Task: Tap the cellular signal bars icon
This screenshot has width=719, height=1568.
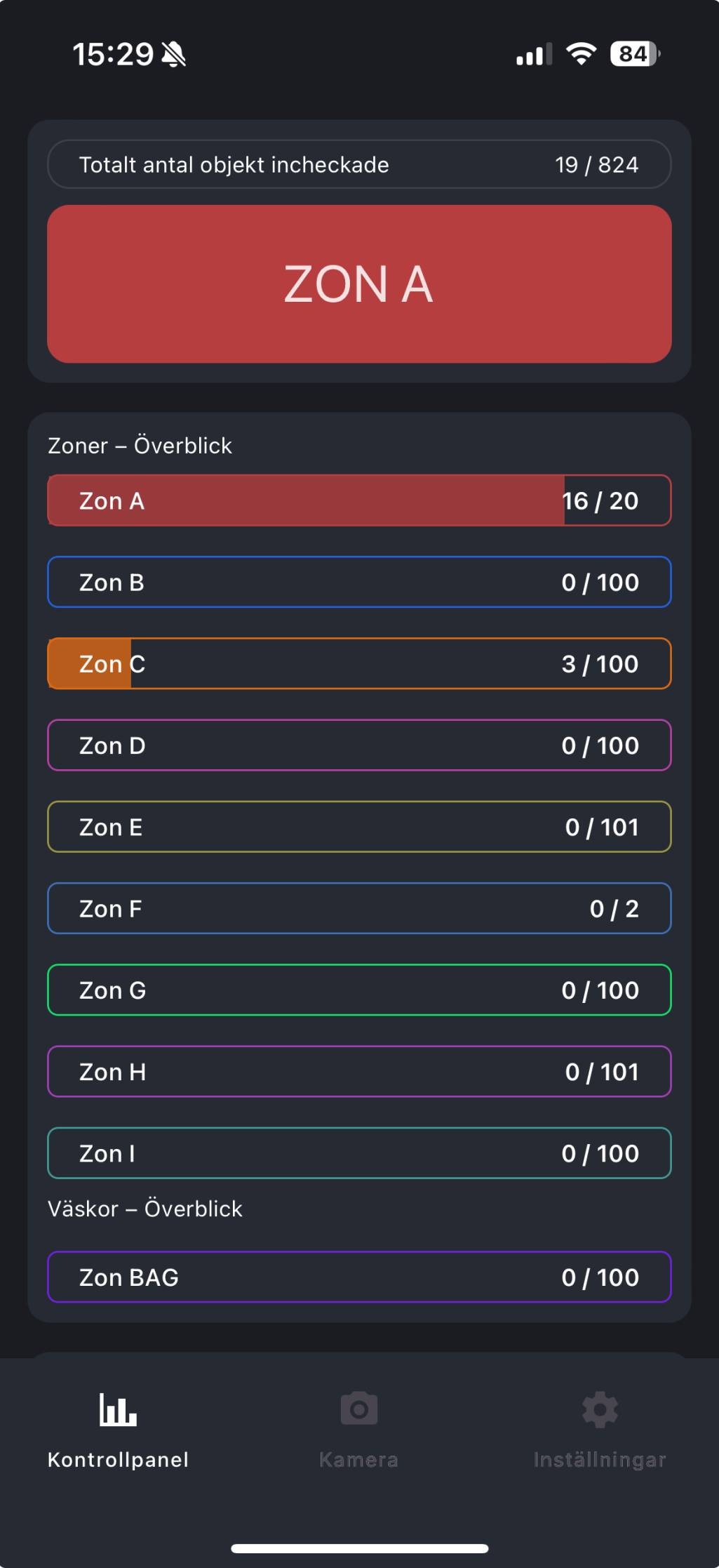Action: 534,55
